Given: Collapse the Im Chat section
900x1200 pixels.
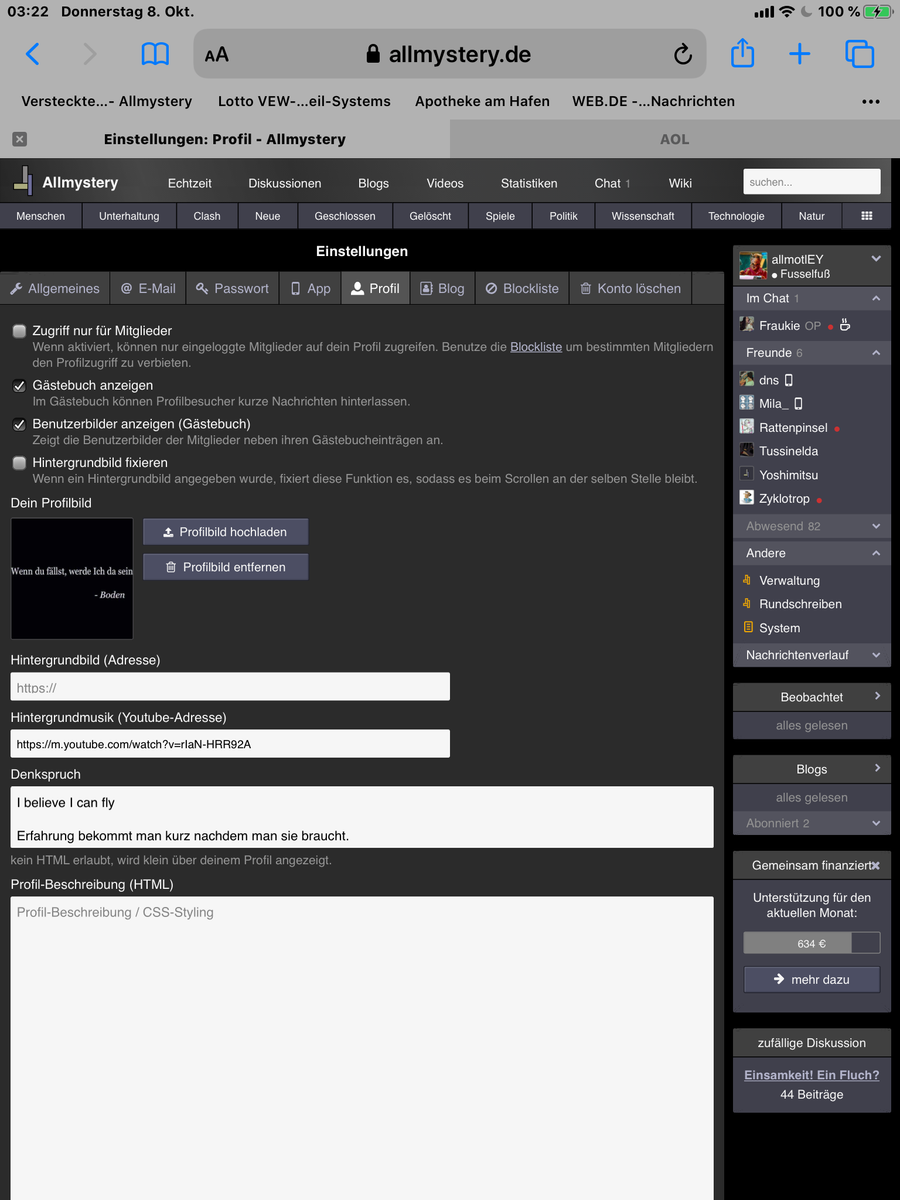Looking at the screenshot, I should (x=876, y=298).
